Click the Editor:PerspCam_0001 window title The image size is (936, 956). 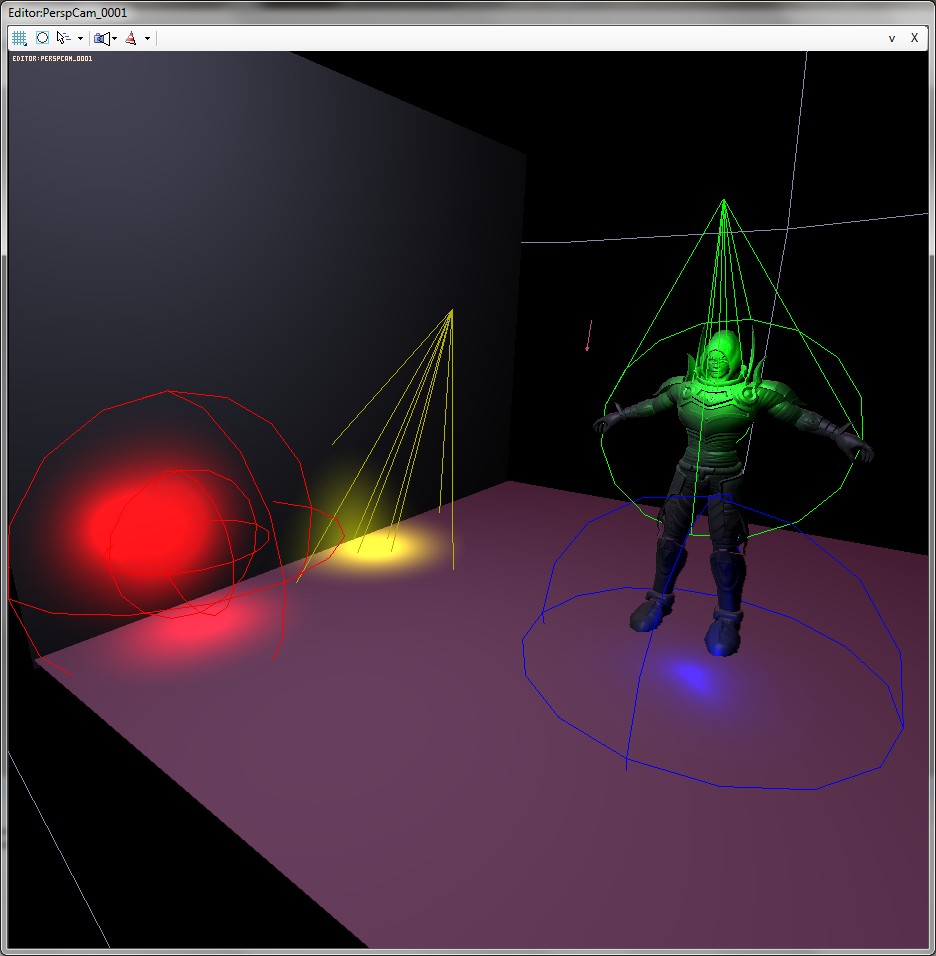pyautogui.click(x=68, y=12)
